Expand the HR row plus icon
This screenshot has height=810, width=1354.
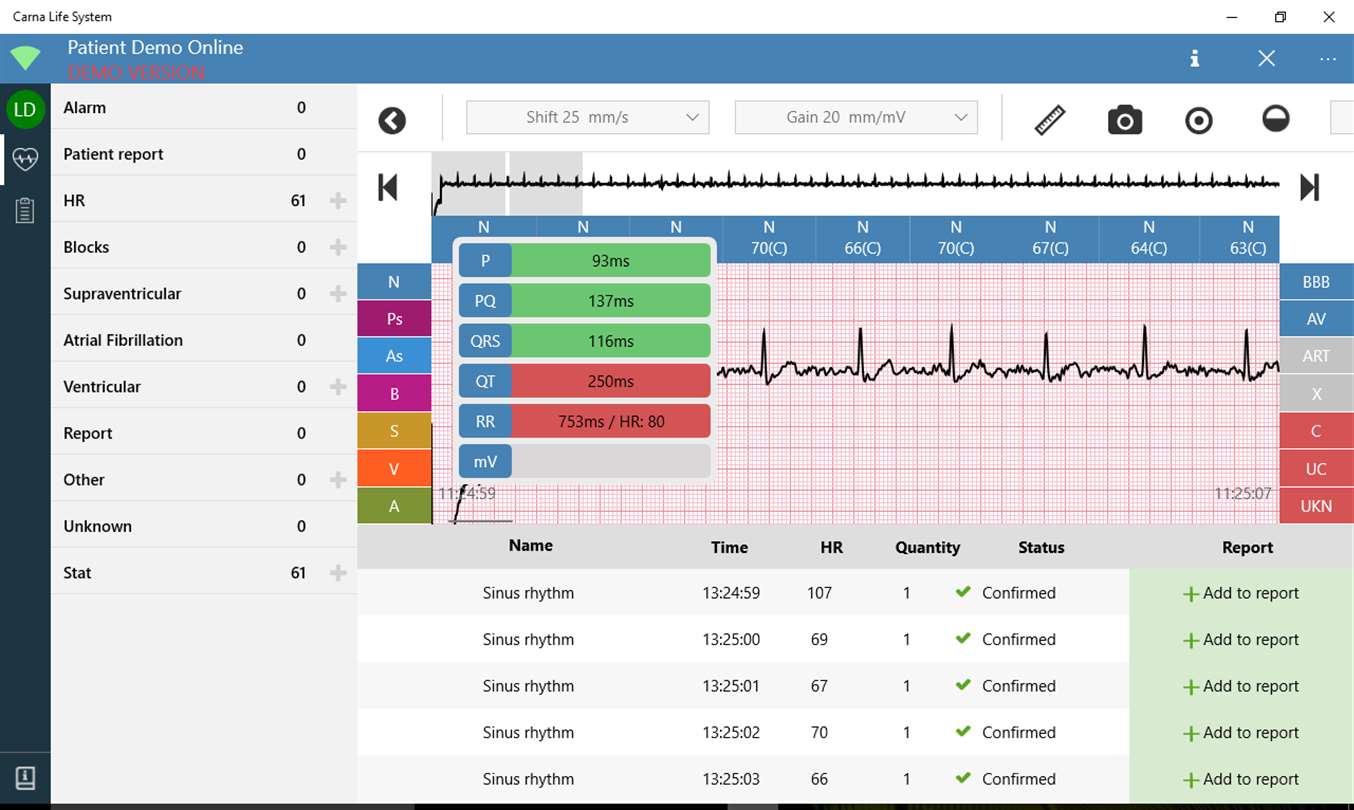click(x=338, y=201)
